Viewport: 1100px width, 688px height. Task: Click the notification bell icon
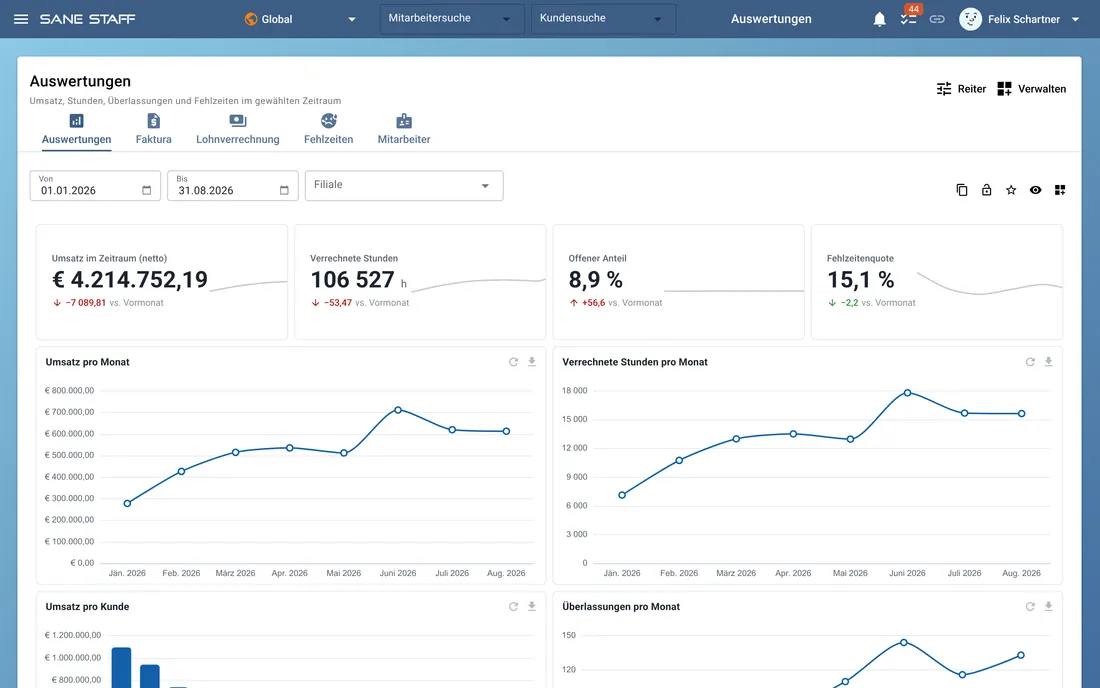coord(879,19)
